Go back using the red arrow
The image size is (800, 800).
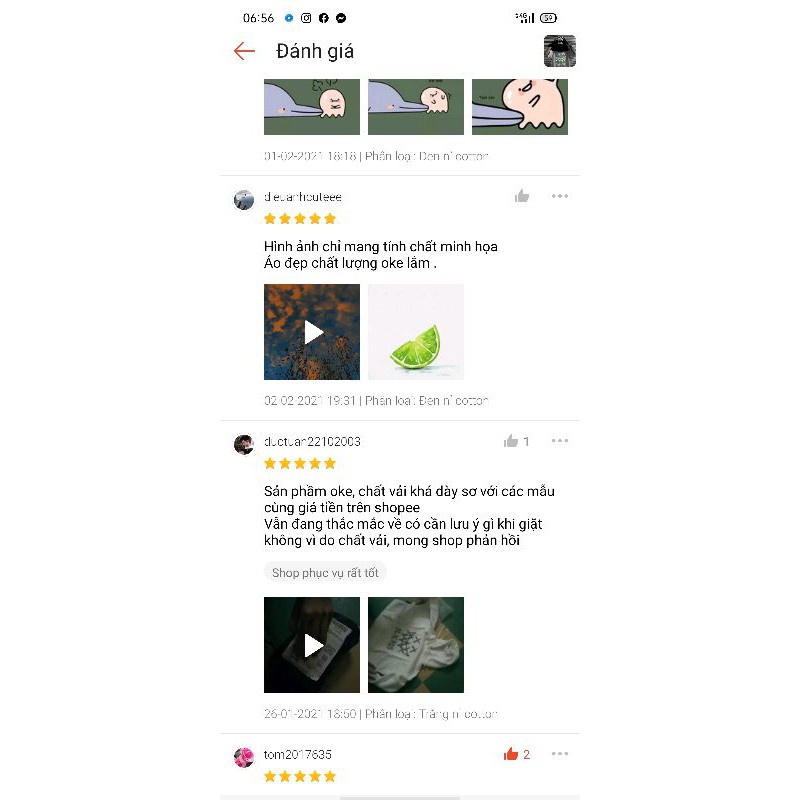[x=244, y=51]
